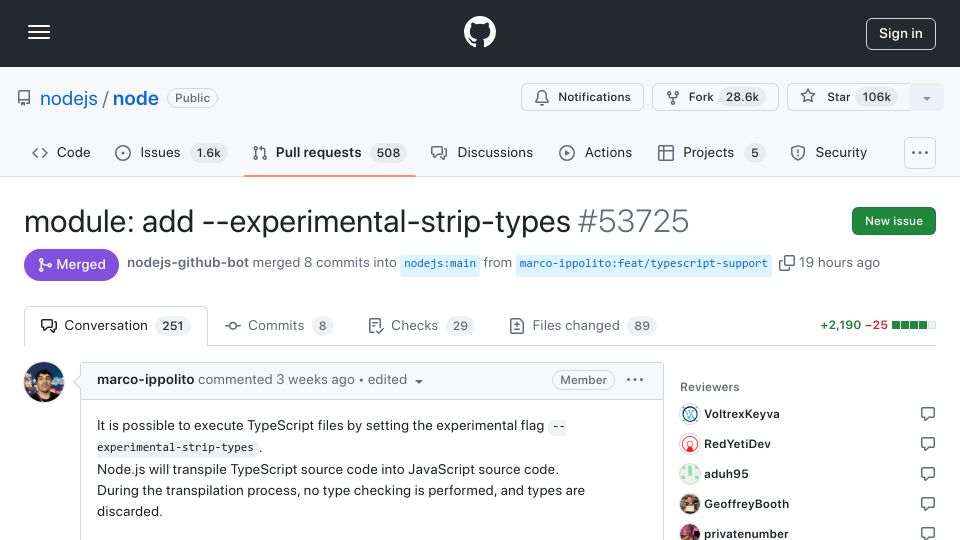Open reviewer RedYetiDev's profile
This screenshot has height=540, width=960.
pyautogui.click(x=737, y=444)
